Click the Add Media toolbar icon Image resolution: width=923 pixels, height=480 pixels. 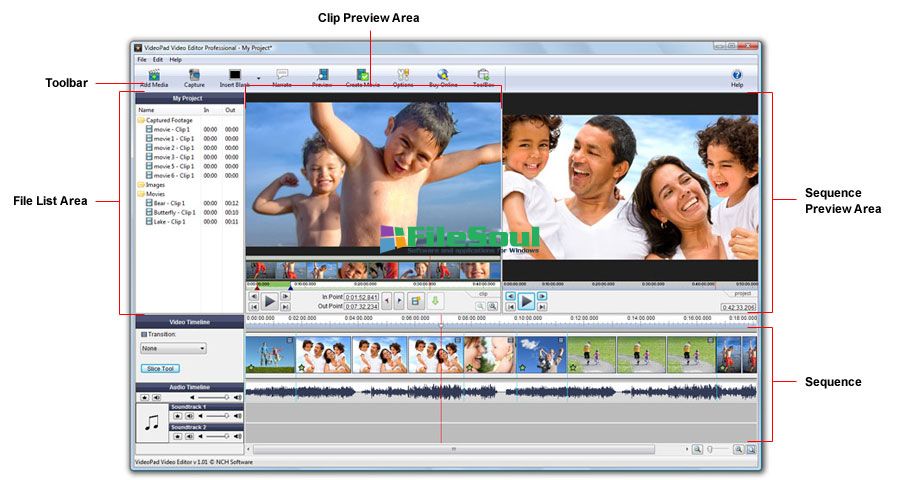[154, 76]
